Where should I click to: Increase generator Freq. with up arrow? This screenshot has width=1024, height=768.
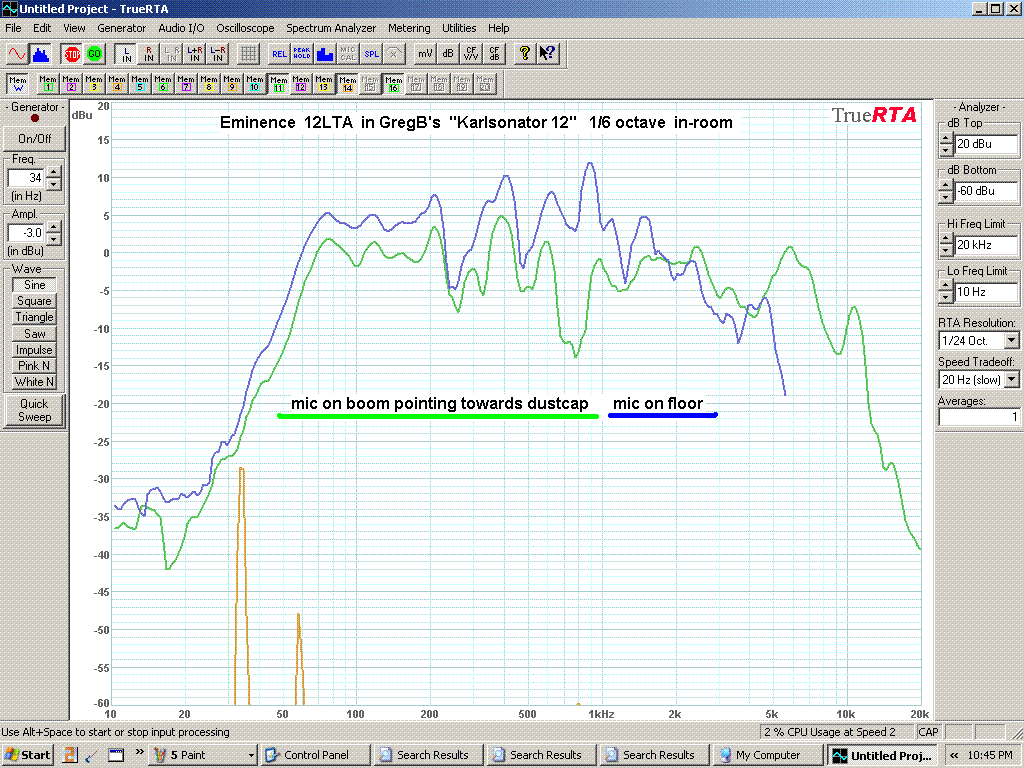(x=54, y=172)
